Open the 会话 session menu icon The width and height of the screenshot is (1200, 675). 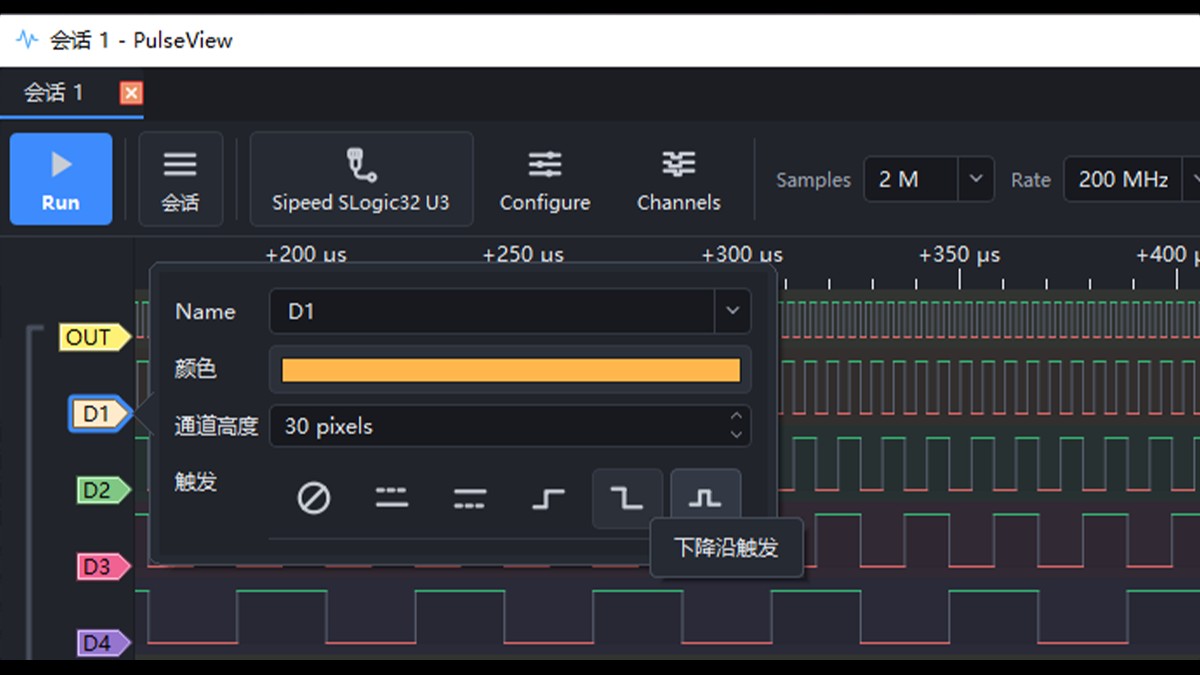click(180, 179)
